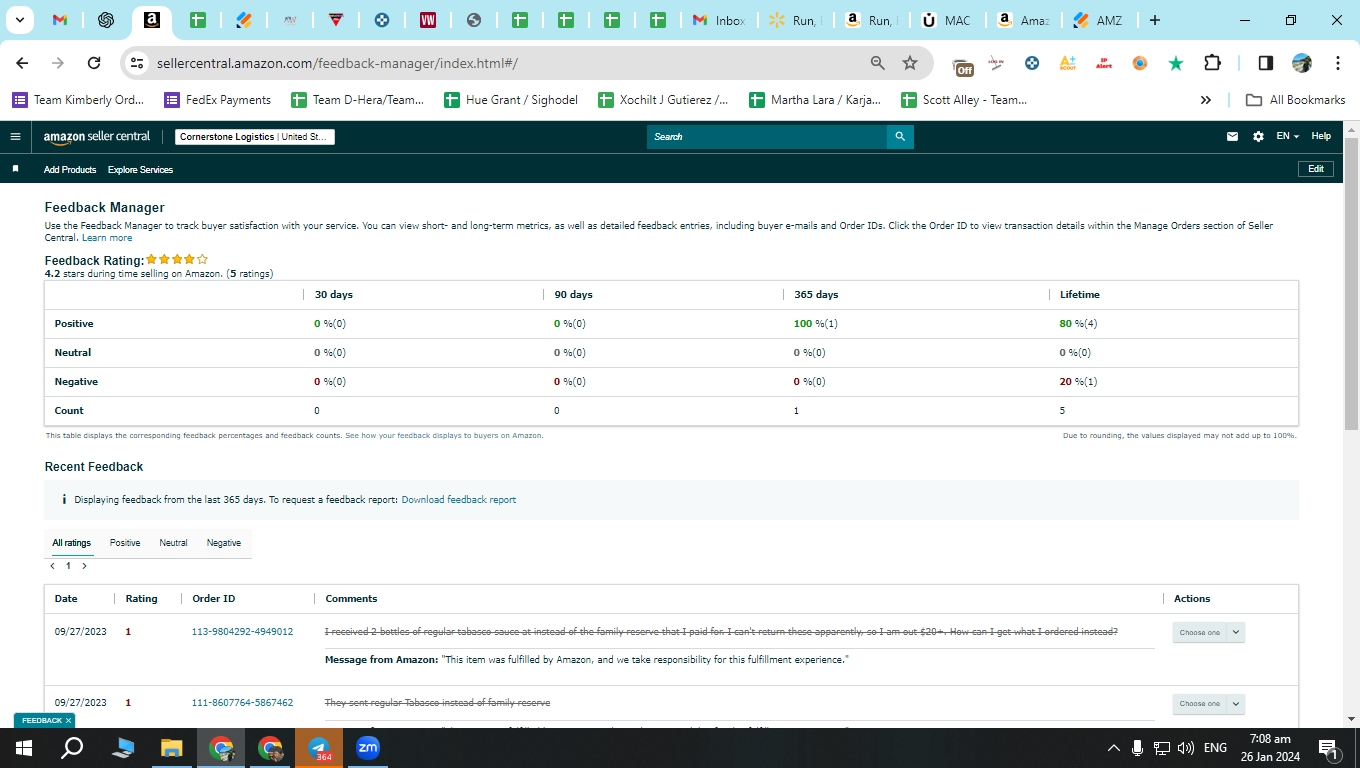Image resolution: width=1360 pixels, height=768 pixels.
Task: Open the EN language dropdown
Action: click(1287, 137)
